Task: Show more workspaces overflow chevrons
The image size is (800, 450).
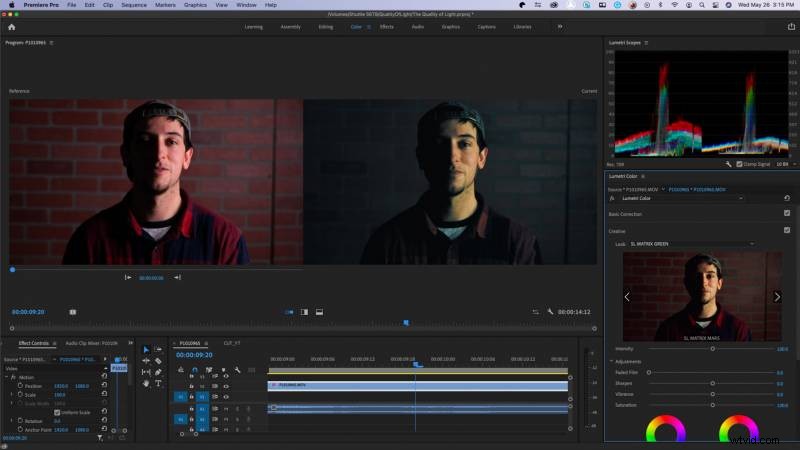Action: coord(560,27)
